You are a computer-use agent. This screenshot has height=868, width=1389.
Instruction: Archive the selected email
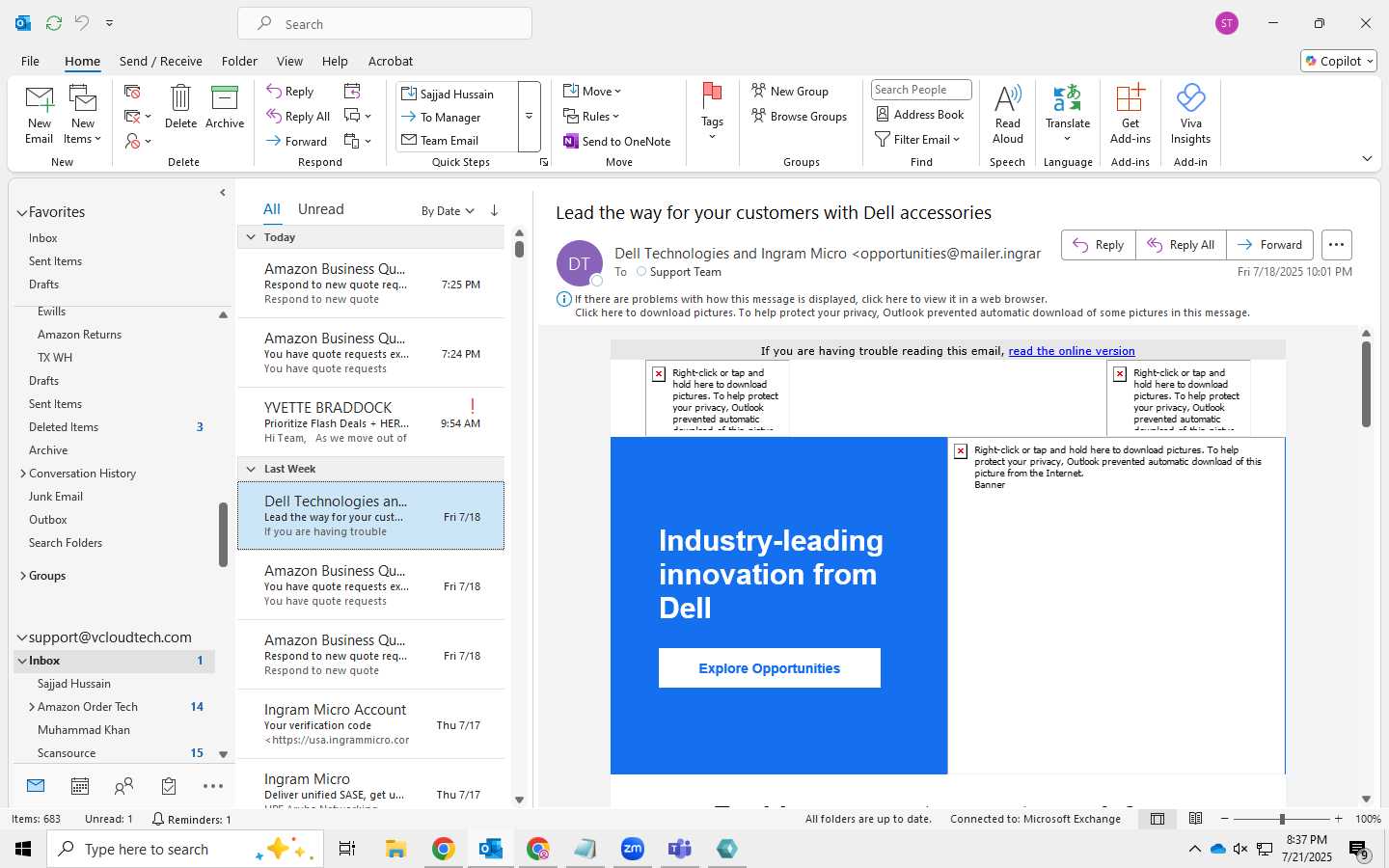point(225,106)
